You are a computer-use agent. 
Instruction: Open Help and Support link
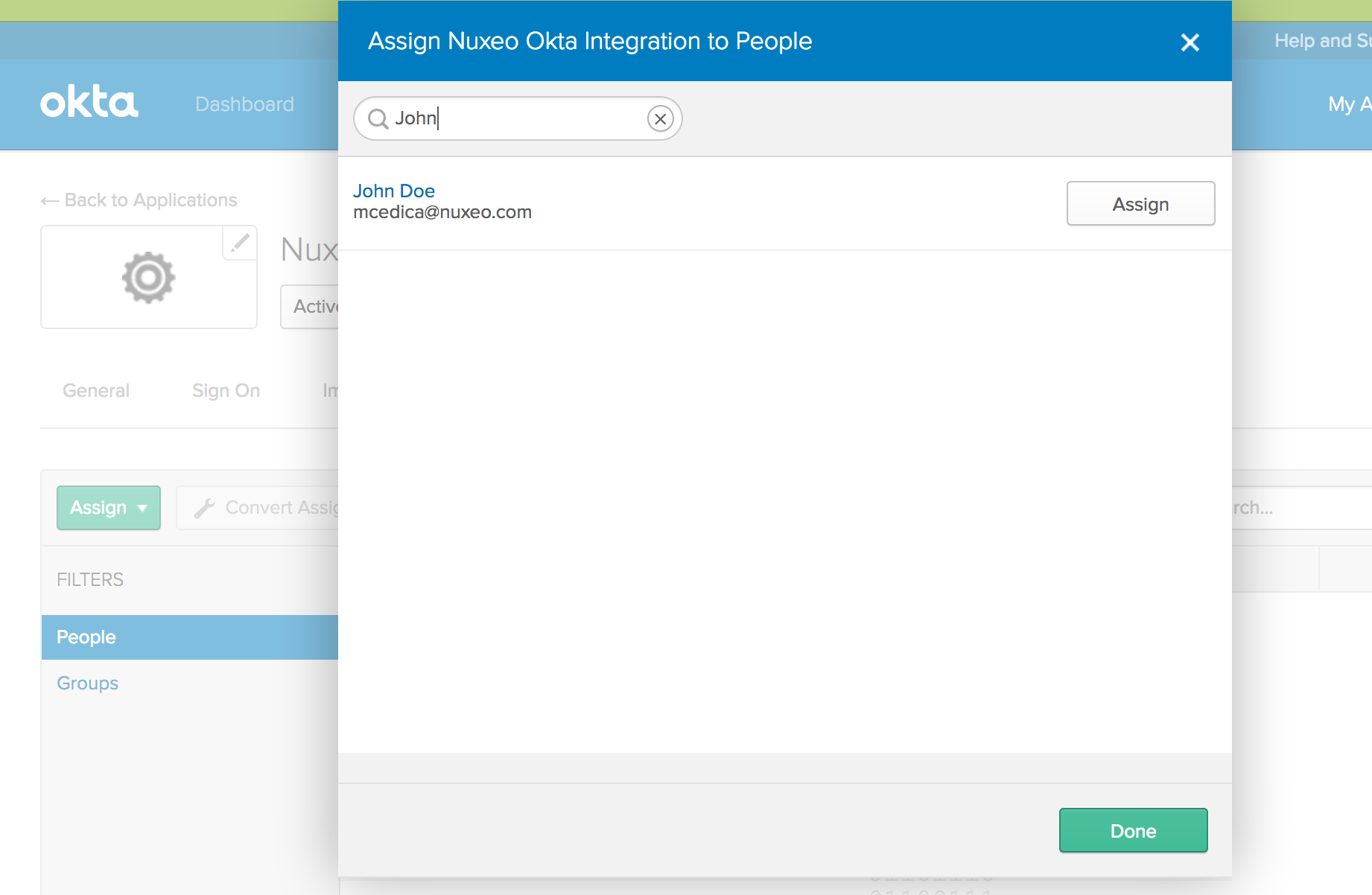(x=1323, y=41)
